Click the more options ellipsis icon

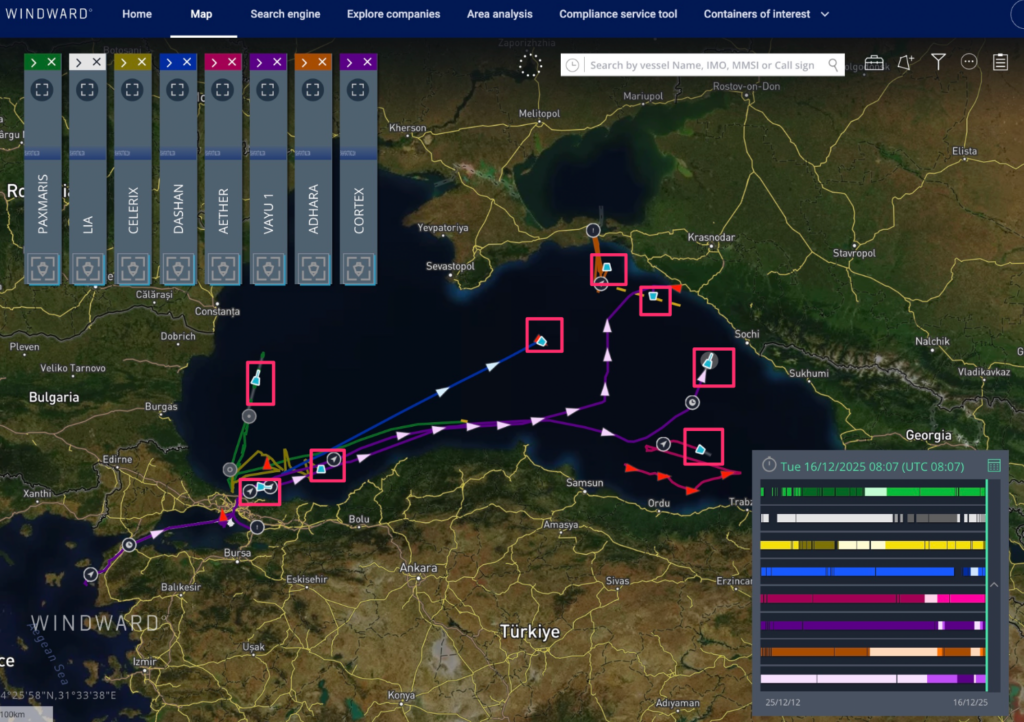click(969, 63)
